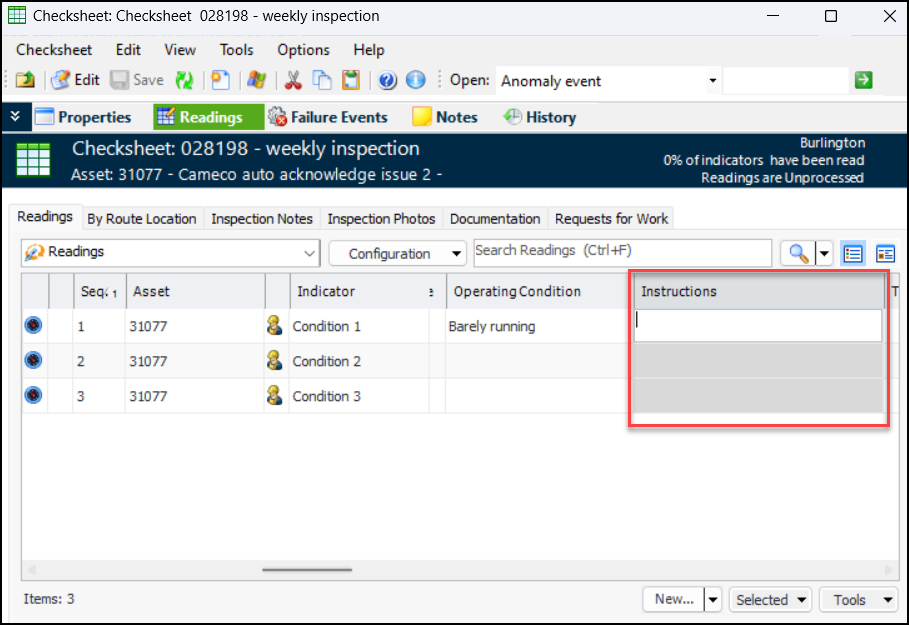The image size is (909, 625).
Task: Click the scissors Cut icon
Action: click(294, 81)
